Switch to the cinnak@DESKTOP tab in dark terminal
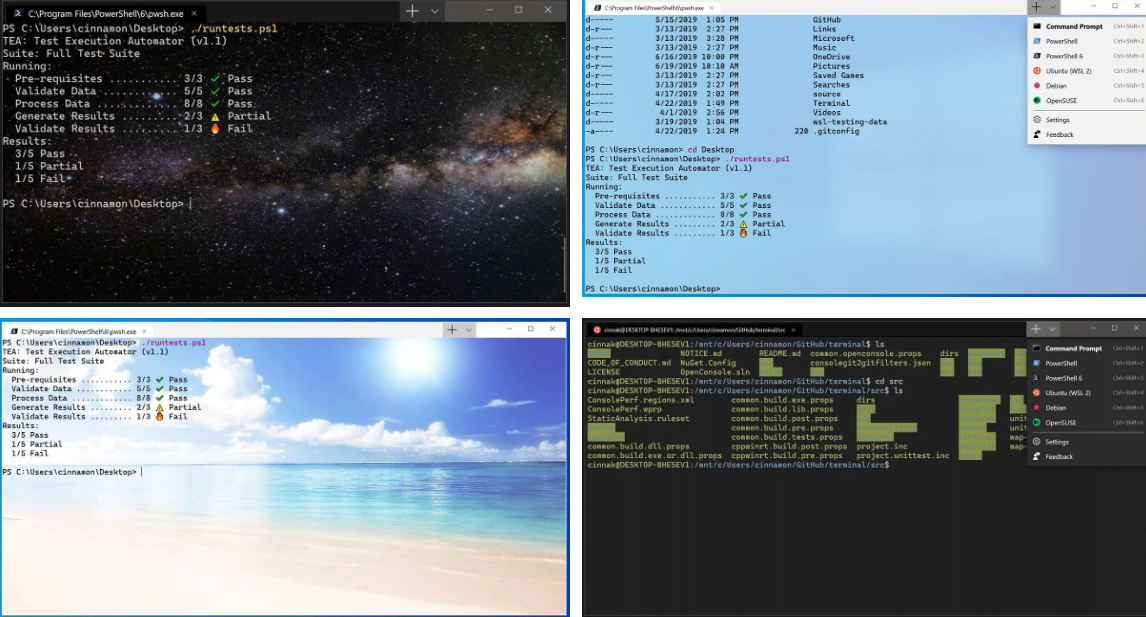Image resolution: width=1146 pixels, height=617 pixels. point(690,329)
